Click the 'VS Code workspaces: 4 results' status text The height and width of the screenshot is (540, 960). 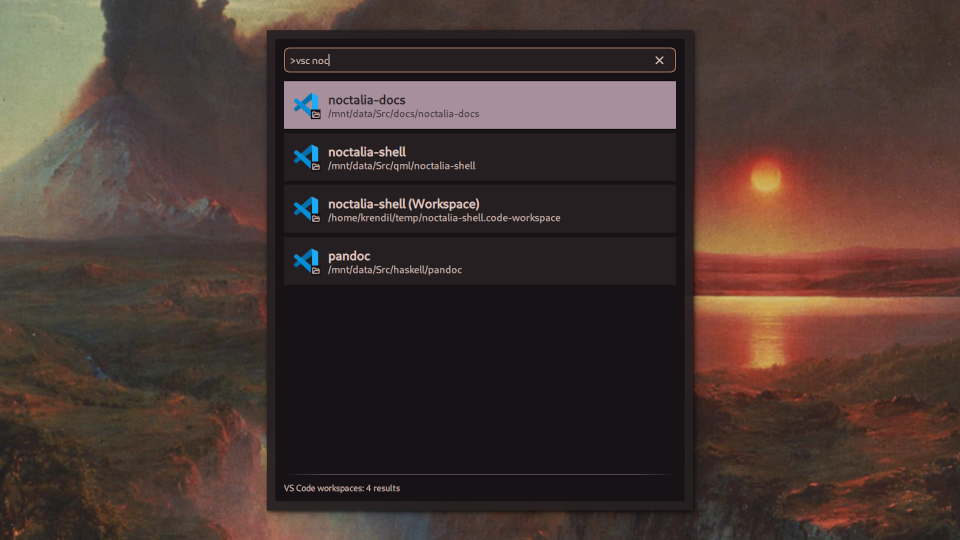point(342,488)
